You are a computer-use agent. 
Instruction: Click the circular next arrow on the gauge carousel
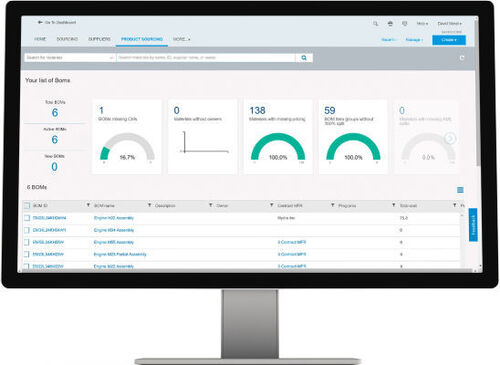pyautogui.click(x=450, y=138)
